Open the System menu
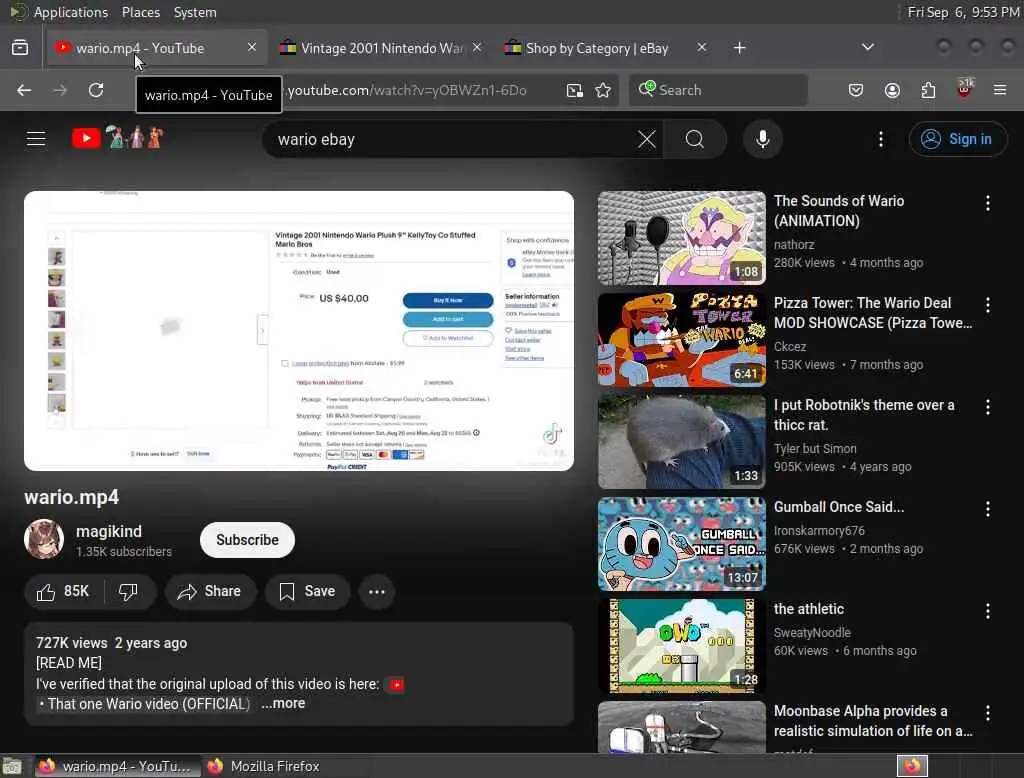1024x778 pixels. 195,12
